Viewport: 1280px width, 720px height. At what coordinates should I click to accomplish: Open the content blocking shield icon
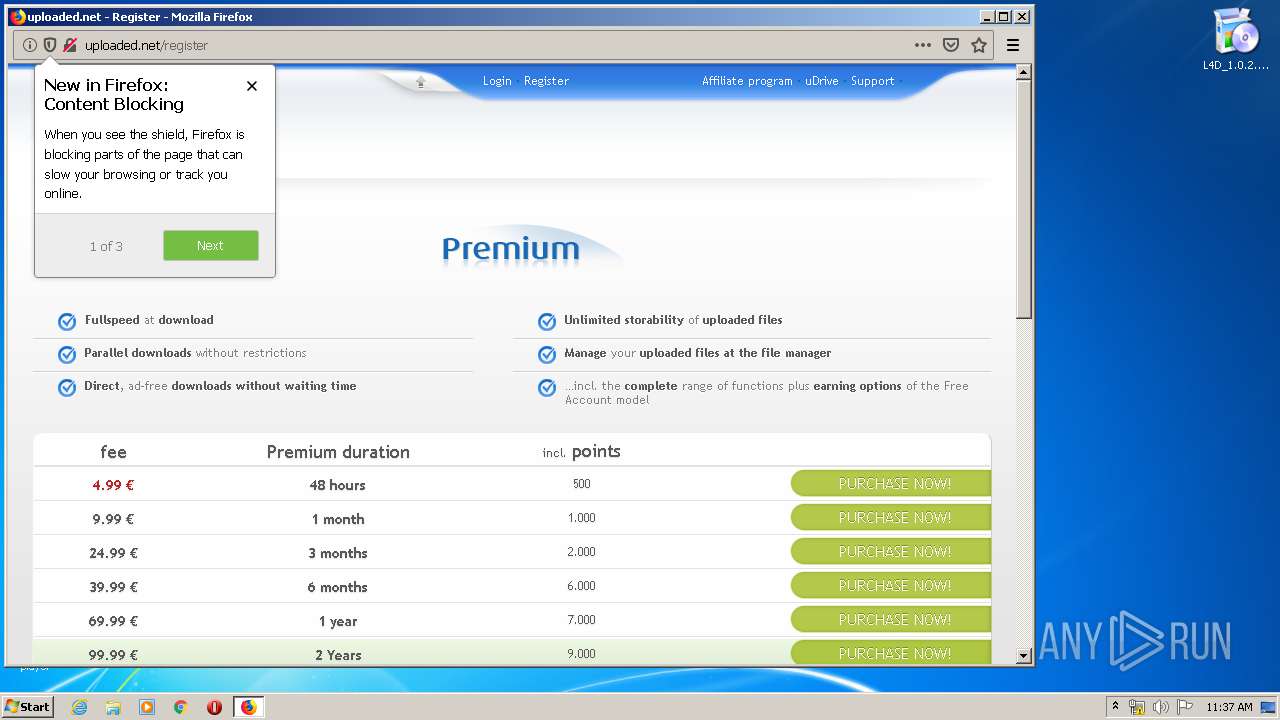[x=50, y=45]
